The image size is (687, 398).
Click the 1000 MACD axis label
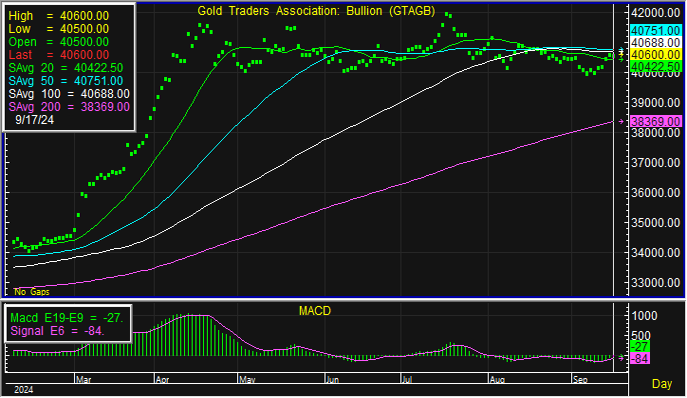tap(644, 316)
